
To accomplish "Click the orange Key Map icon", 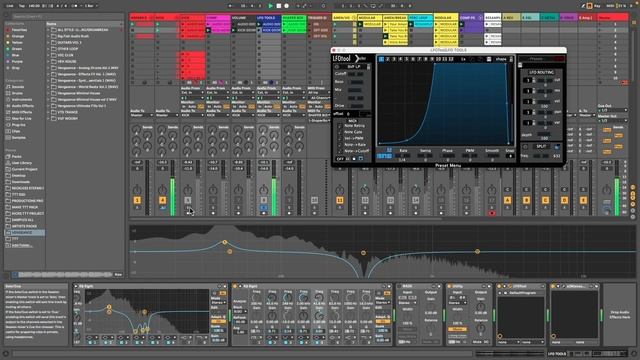I will pyautogui.click(x=590, y=6).
